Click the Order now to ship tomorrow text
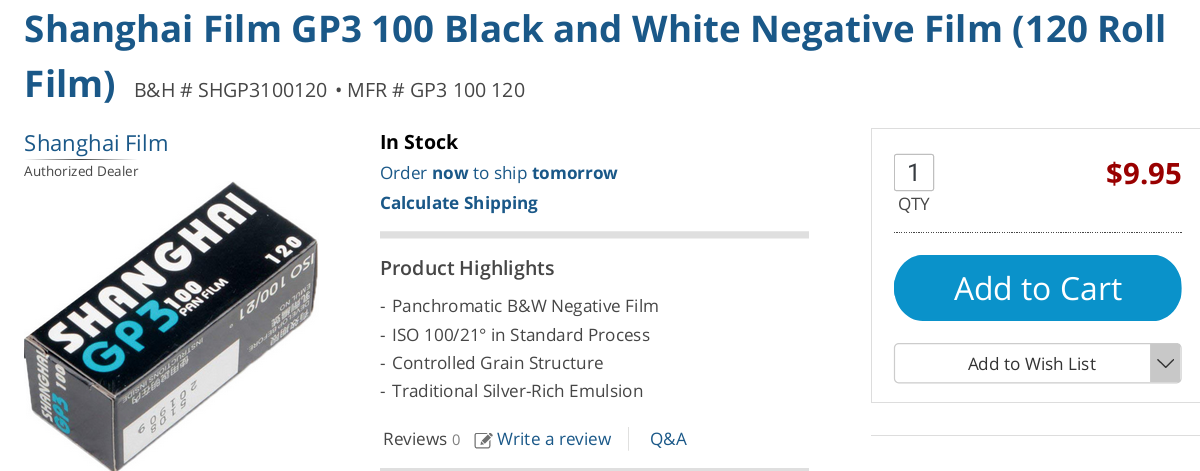 coord(498,173)
